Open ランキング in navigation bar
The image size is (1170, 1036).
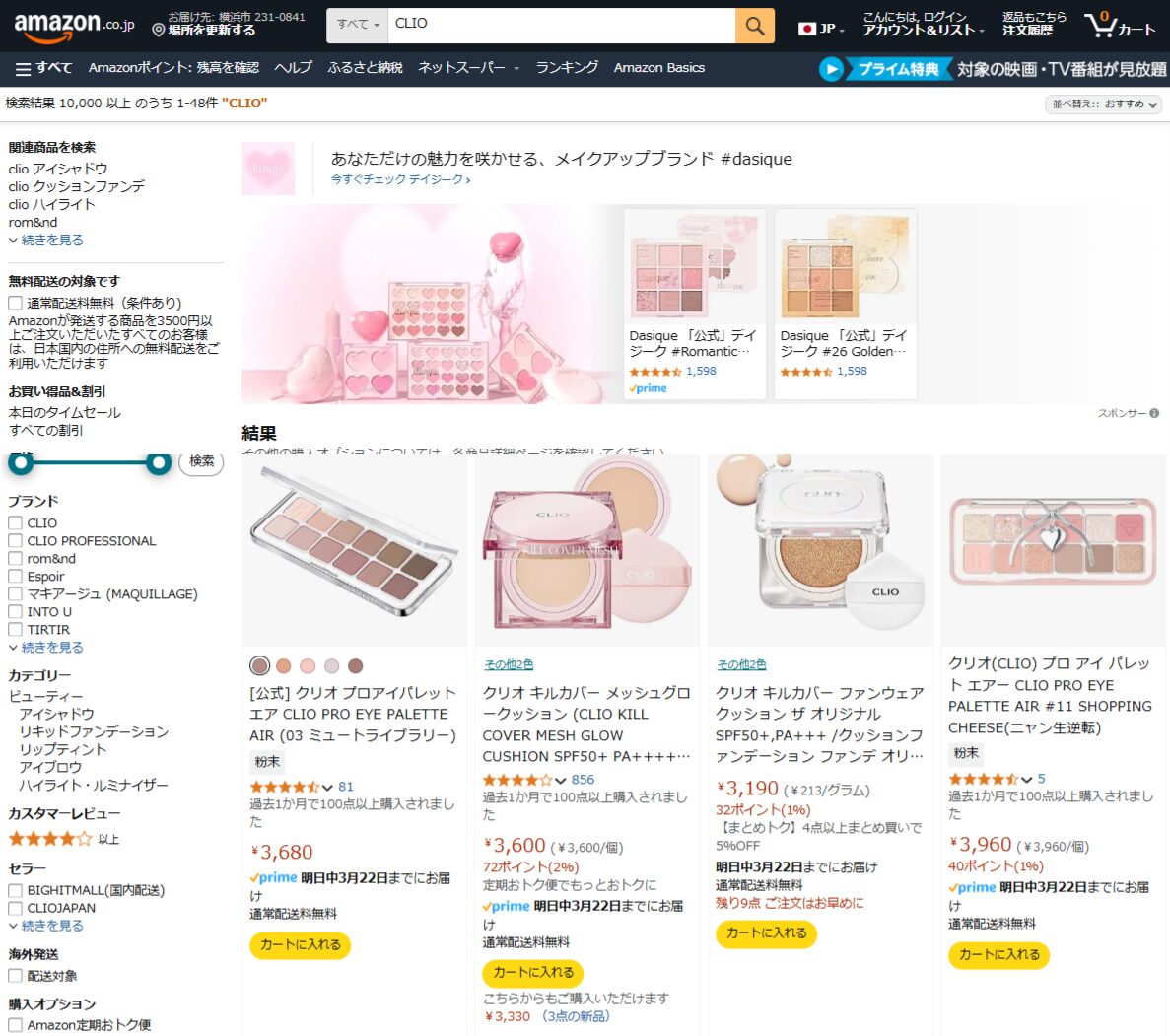coord(567,68)
